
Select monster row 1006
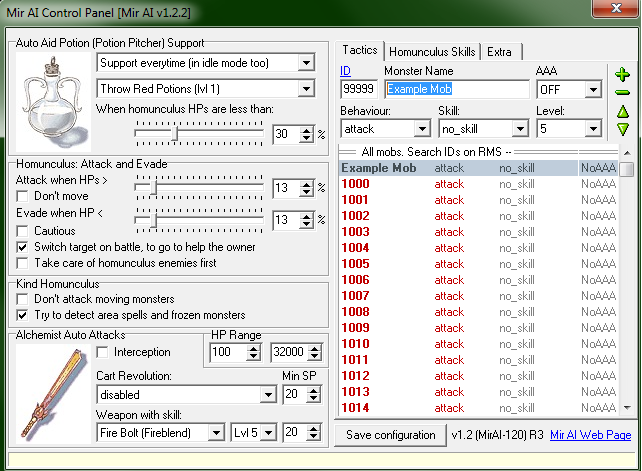(x=478, y=280)
